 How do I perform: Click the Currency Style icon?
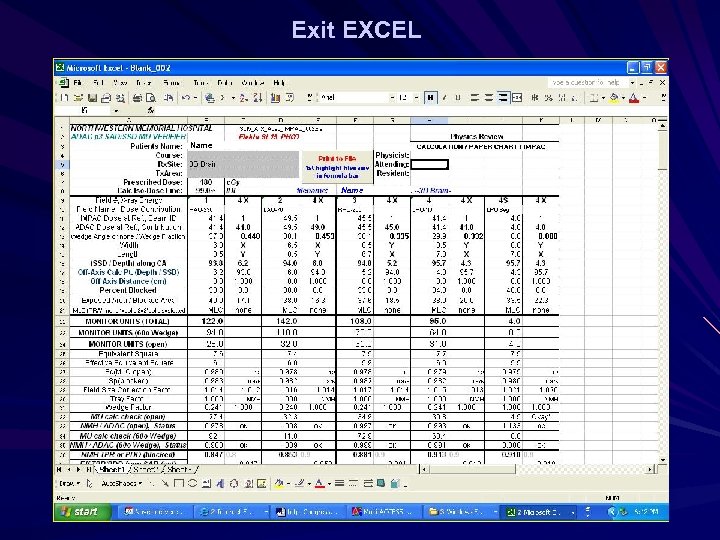[x=534, y=98]
